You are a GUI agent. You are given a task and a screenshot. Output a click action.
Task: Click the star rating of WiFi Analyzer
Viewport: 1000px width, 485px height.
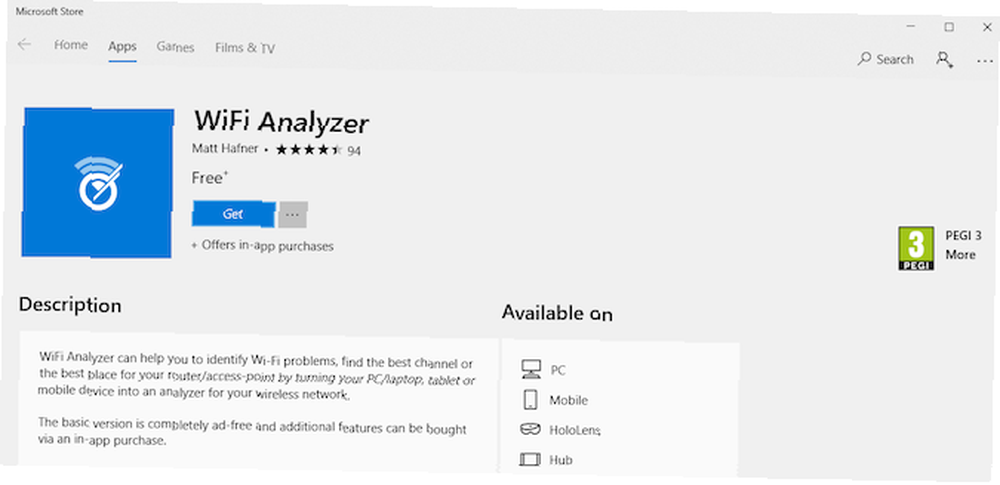click(x=309, y=150)
